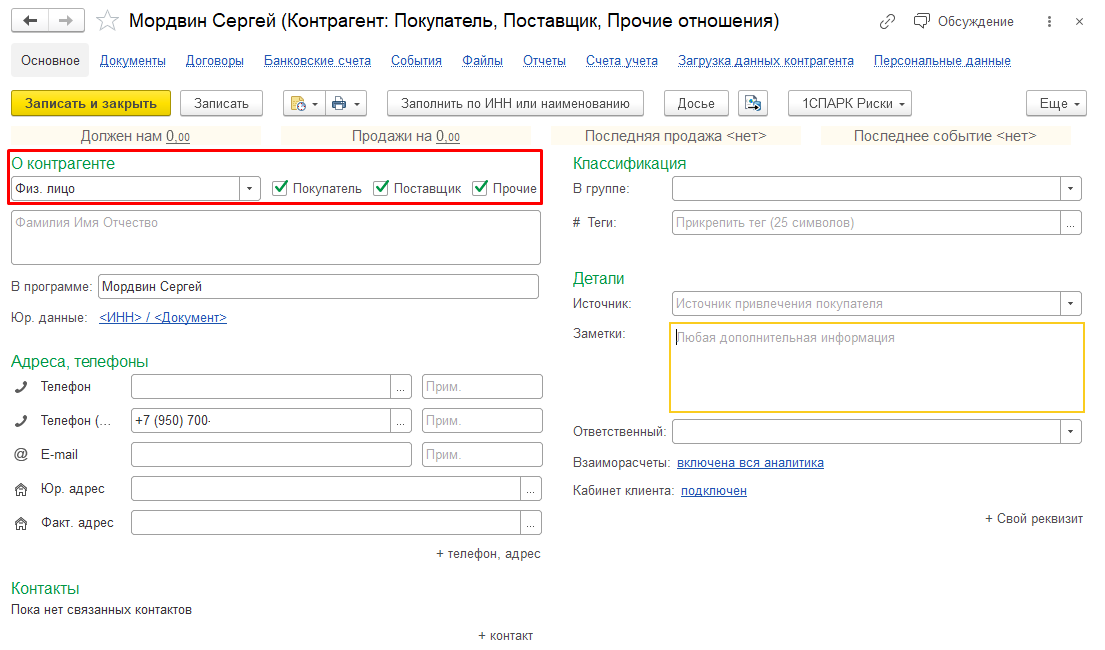Switch to the Договоры tab

[x=214, y=61]
